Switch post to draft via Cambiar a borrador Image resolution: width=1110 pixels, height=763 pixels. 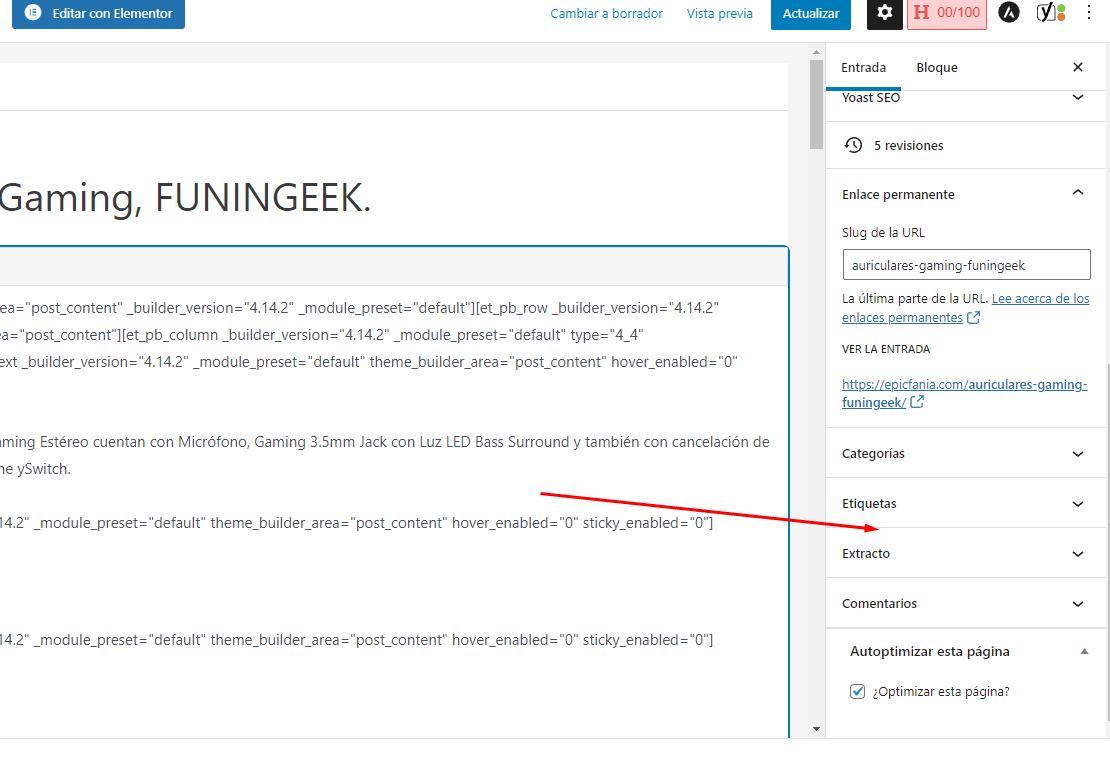point(607,13)
